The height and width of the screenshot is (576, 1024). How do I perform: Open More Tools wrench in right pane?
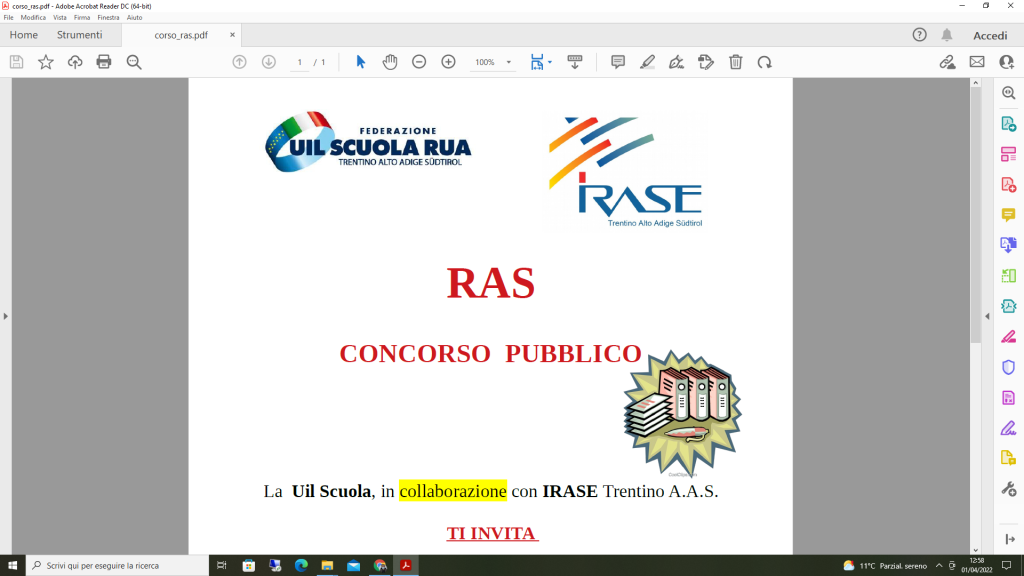click(x=1009, y=489)
